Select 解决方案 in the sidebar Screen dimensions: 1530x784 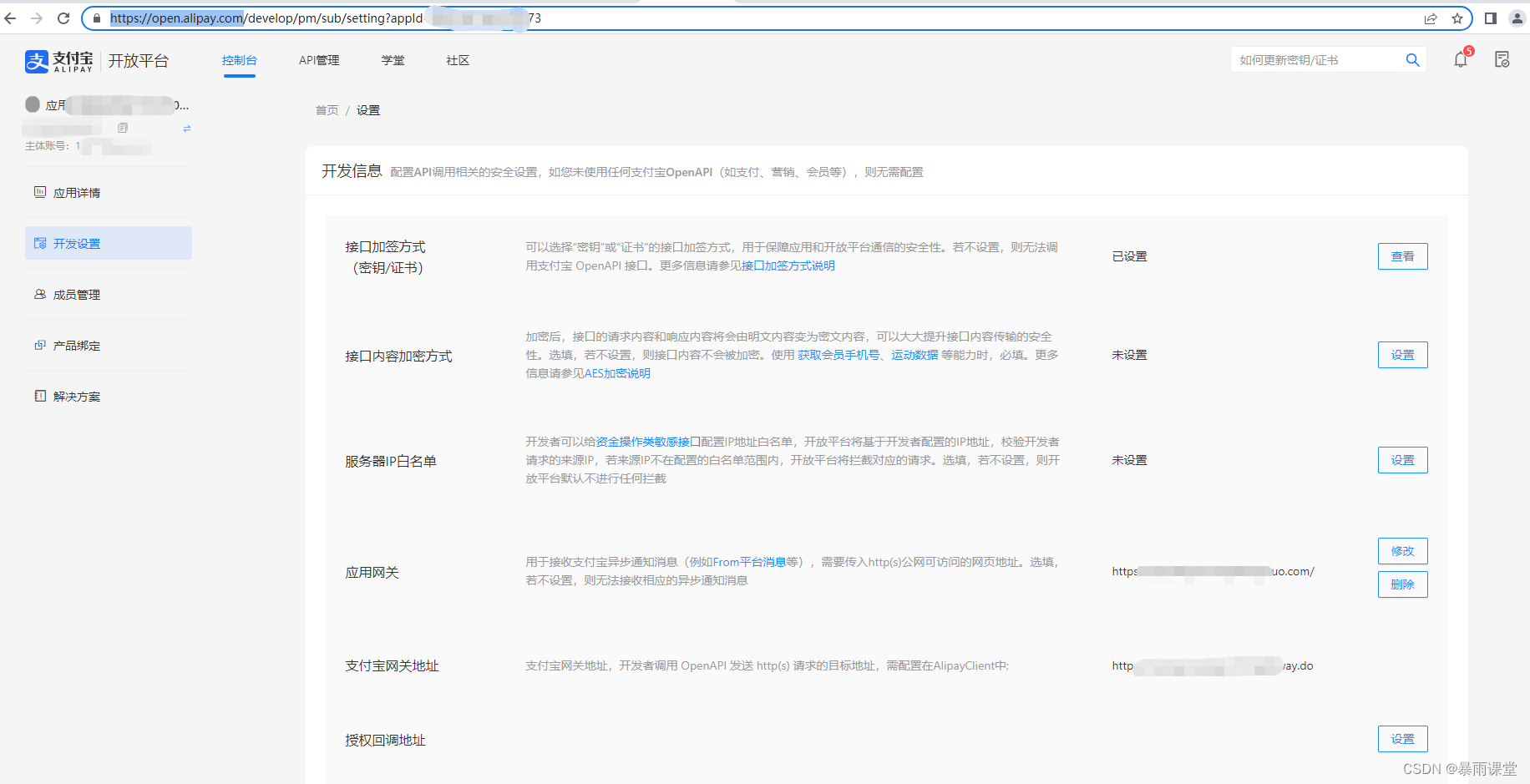[x=109, y=396]
